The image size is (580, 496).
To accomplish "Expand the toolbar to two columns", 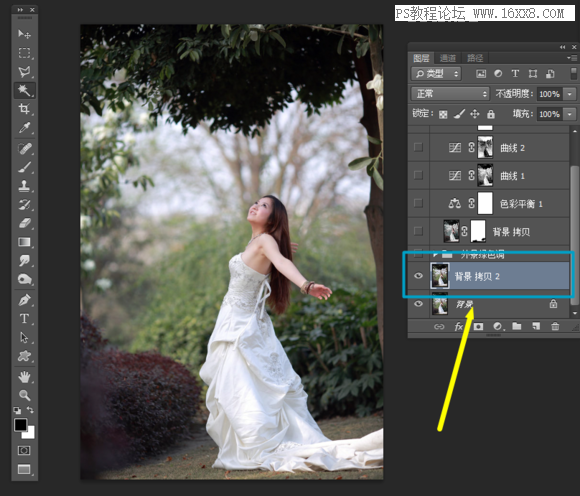I will [x=20, y=10].
